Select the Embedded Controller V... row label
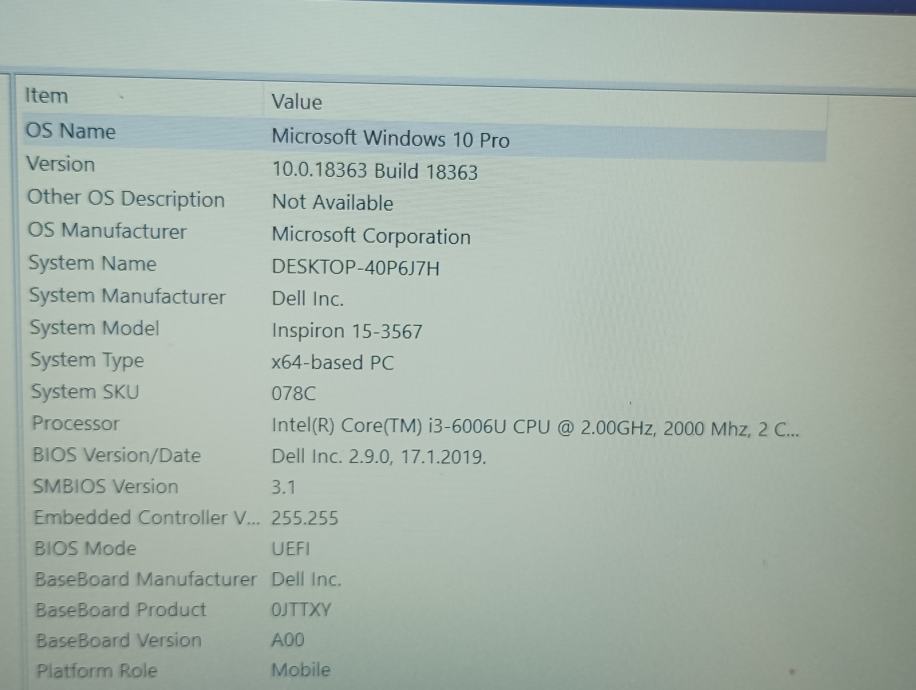 click(147, 517)
